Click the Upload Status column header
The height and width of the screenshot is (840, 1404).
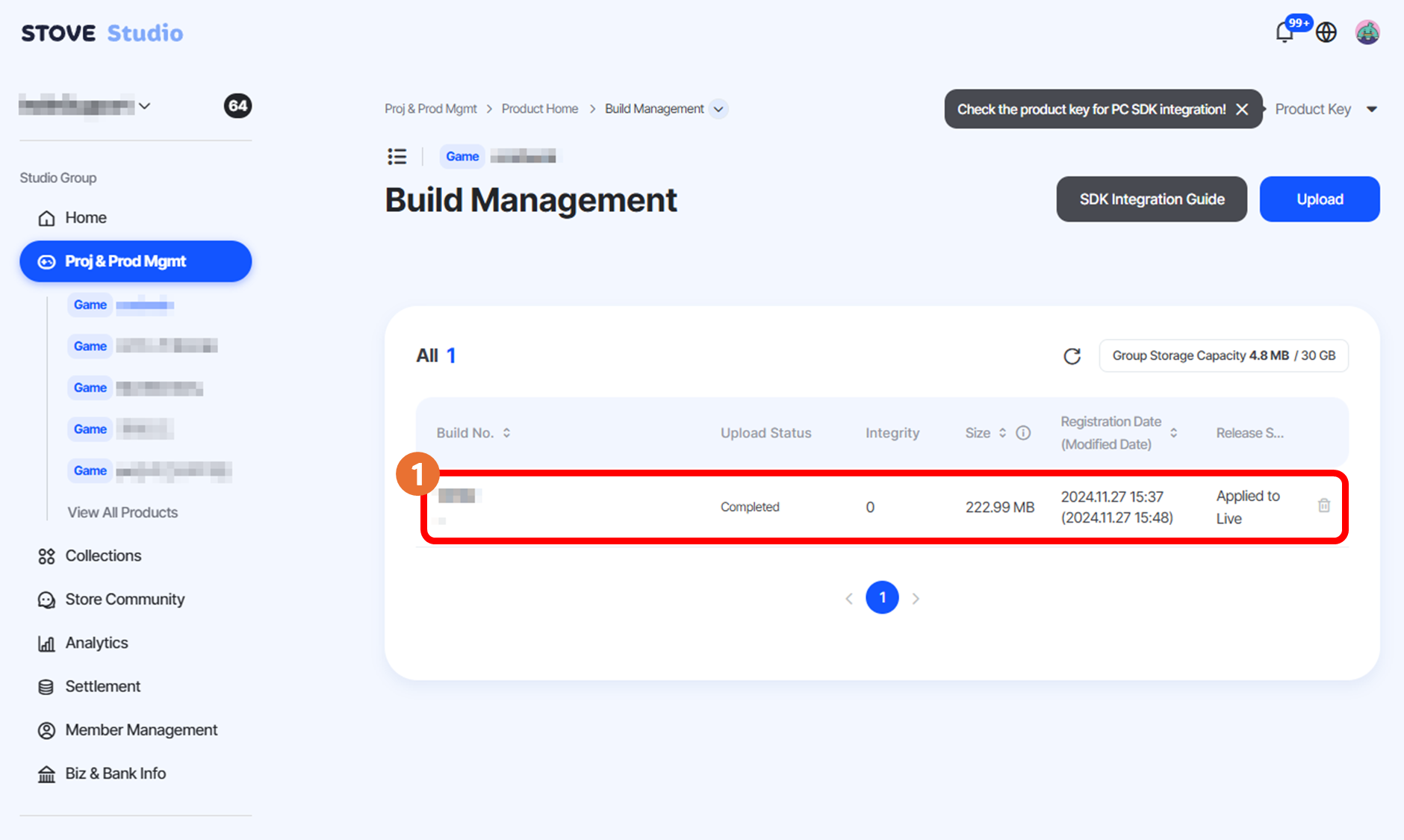coord(765,433)
